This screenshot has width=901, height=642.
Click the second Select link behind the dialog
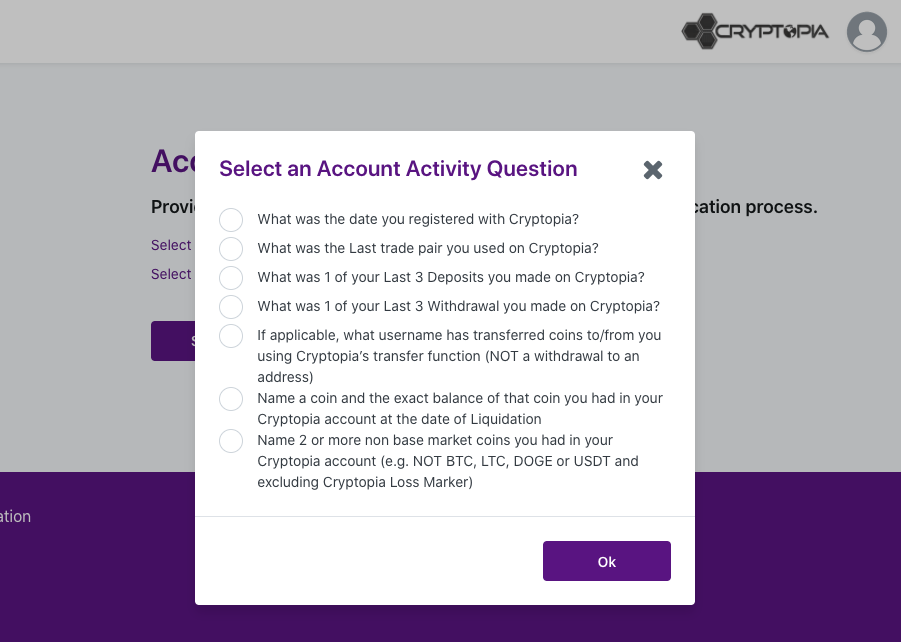tap(171, 274)
